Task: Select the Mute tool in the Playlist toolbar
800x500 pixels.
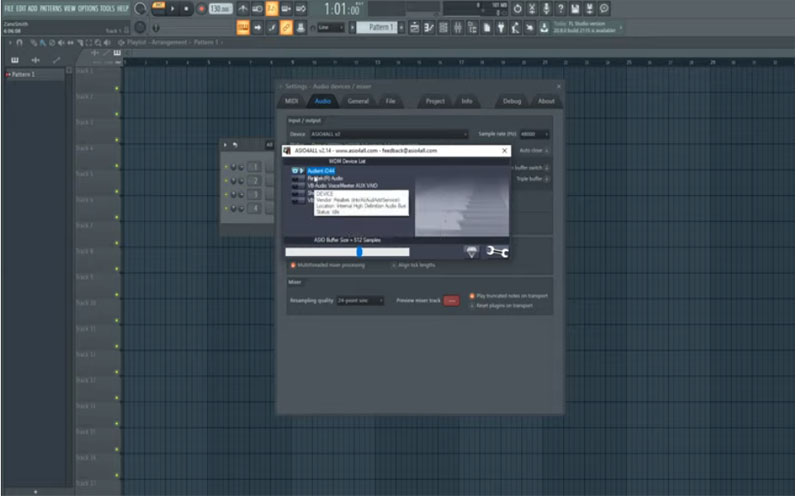Action: point(61,43)
